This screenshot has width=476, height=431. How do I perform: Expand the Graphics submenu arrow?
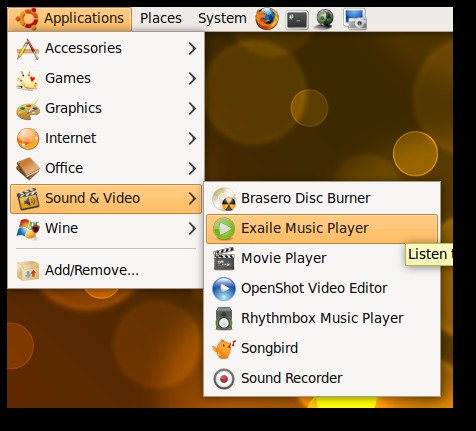(192, 109)
